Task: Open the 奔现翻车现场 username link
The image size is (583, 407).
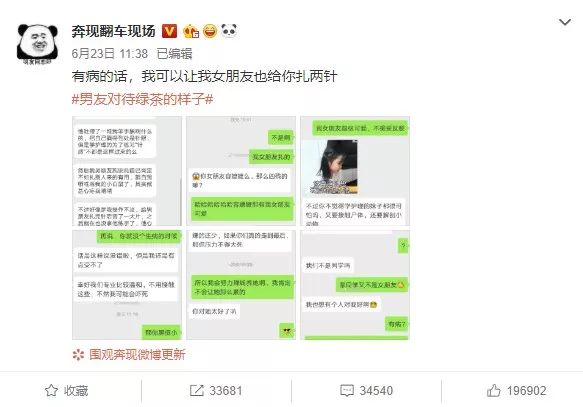Action: click(113, 31)
